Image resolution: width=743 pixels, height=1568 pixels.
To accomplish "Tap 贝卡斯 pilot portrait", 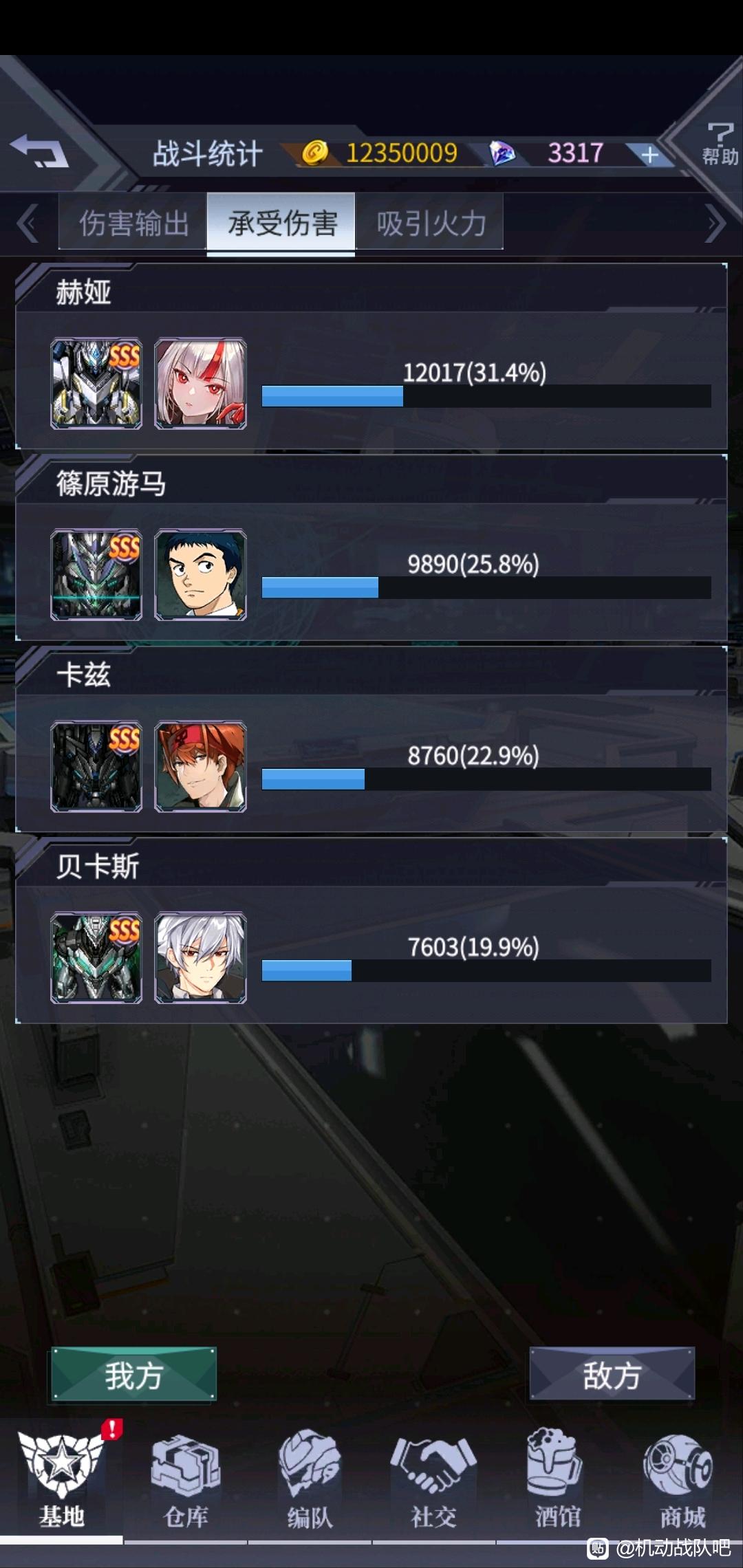I will (x=200, y=957).
